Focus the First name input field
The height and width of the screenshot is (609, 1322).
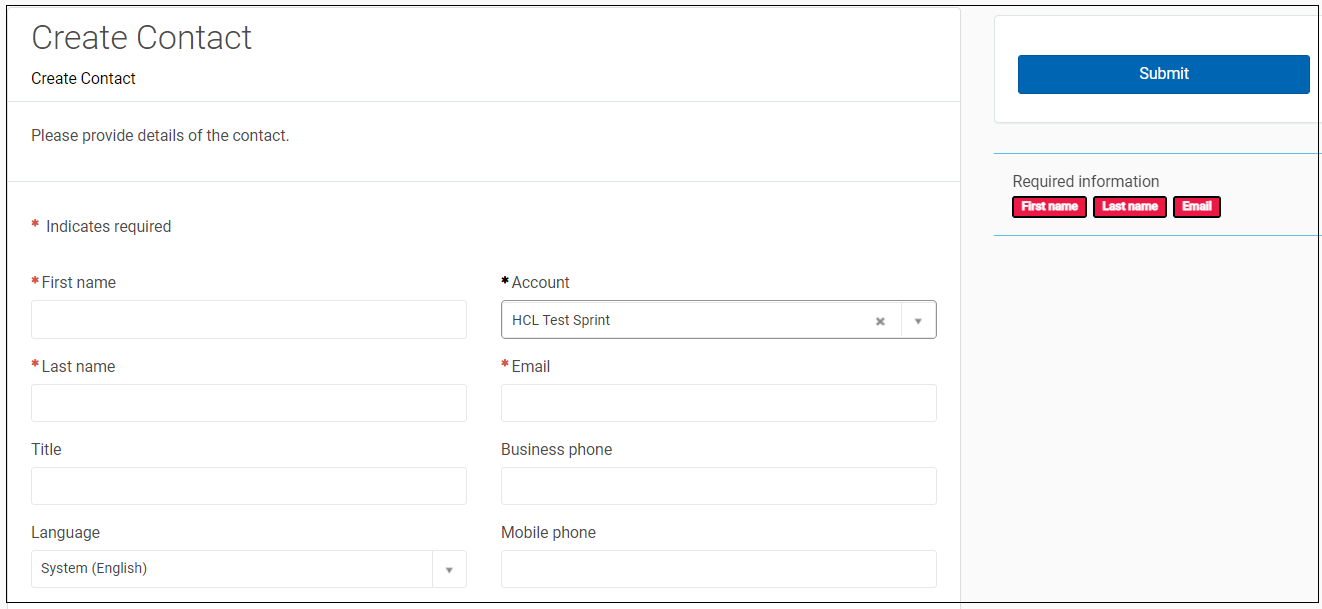tap(249, 320)
